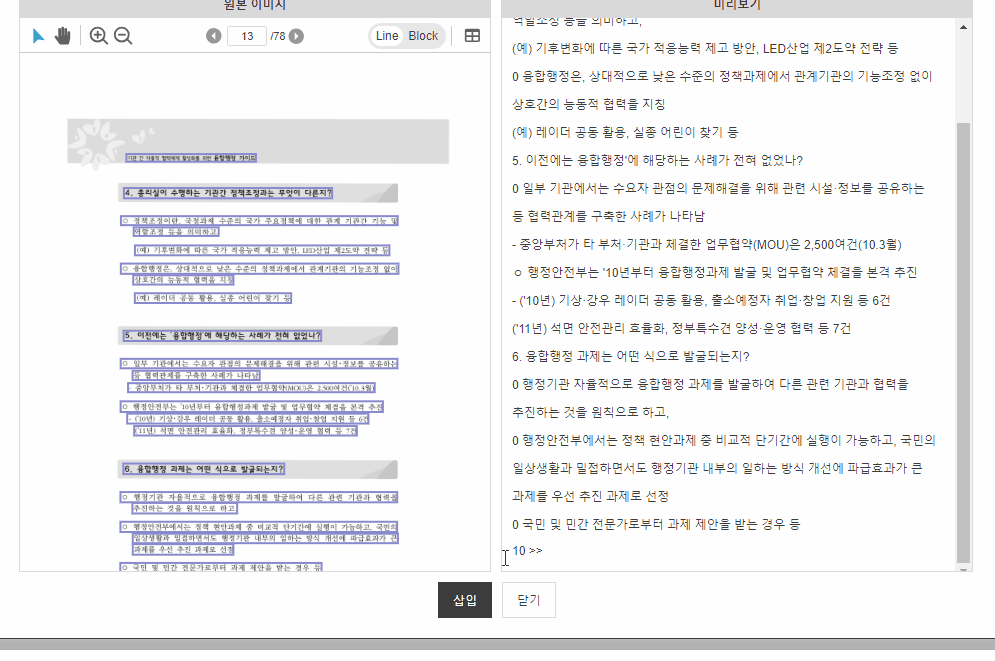The image size is (995, 661).
Task: Switch recognition mode to Block
Action: pyautogui.click(x=423, y=36)
